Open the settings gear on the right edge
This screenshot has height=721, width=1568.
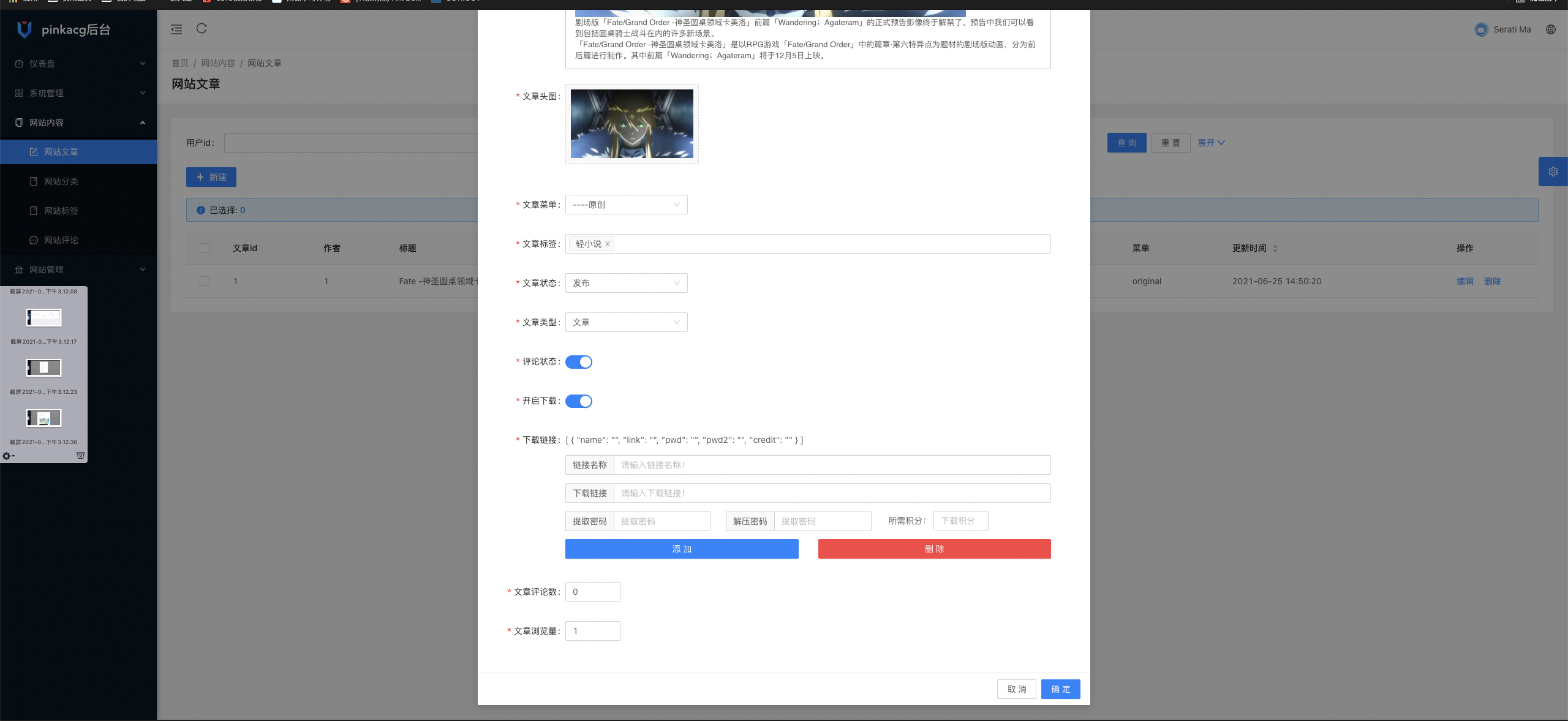pos(1553,172)
